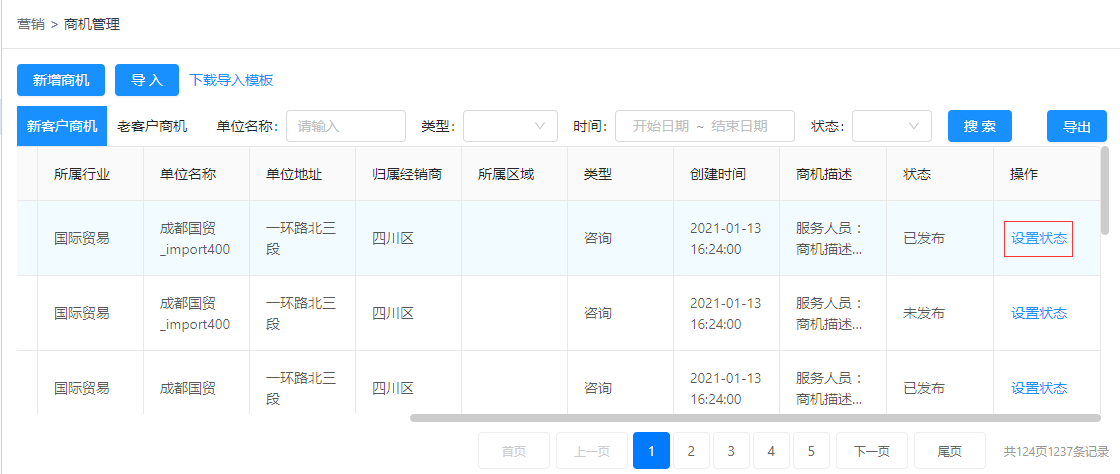Expand the 状态 filter dropdown

point(891,126)
